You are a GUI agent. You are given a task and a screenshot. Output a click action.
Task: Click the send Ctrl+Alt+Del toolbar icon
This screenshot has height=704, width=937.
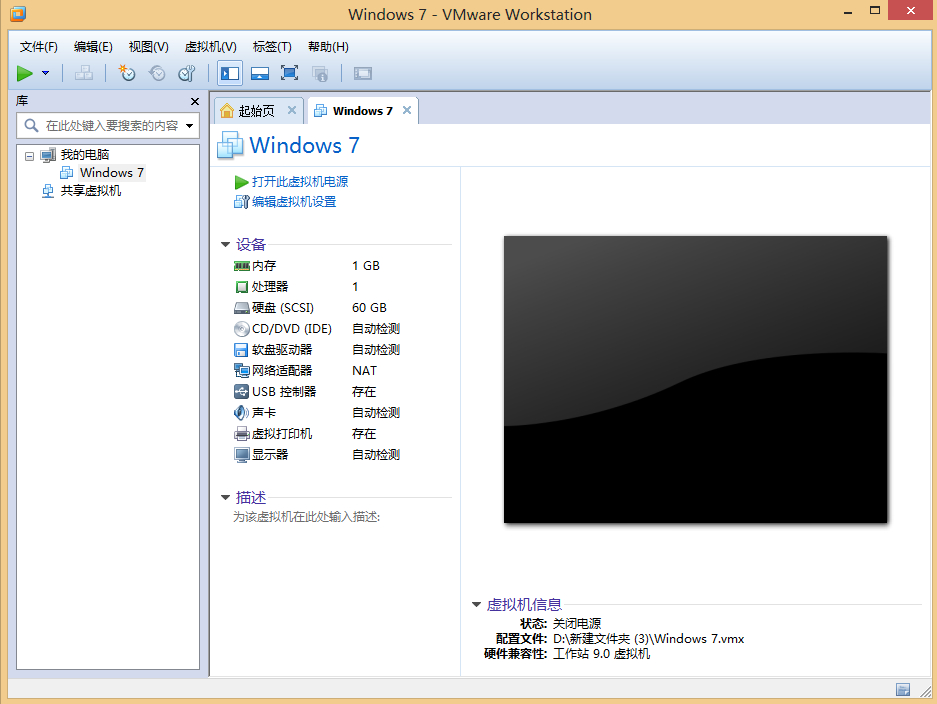(84, 73)
